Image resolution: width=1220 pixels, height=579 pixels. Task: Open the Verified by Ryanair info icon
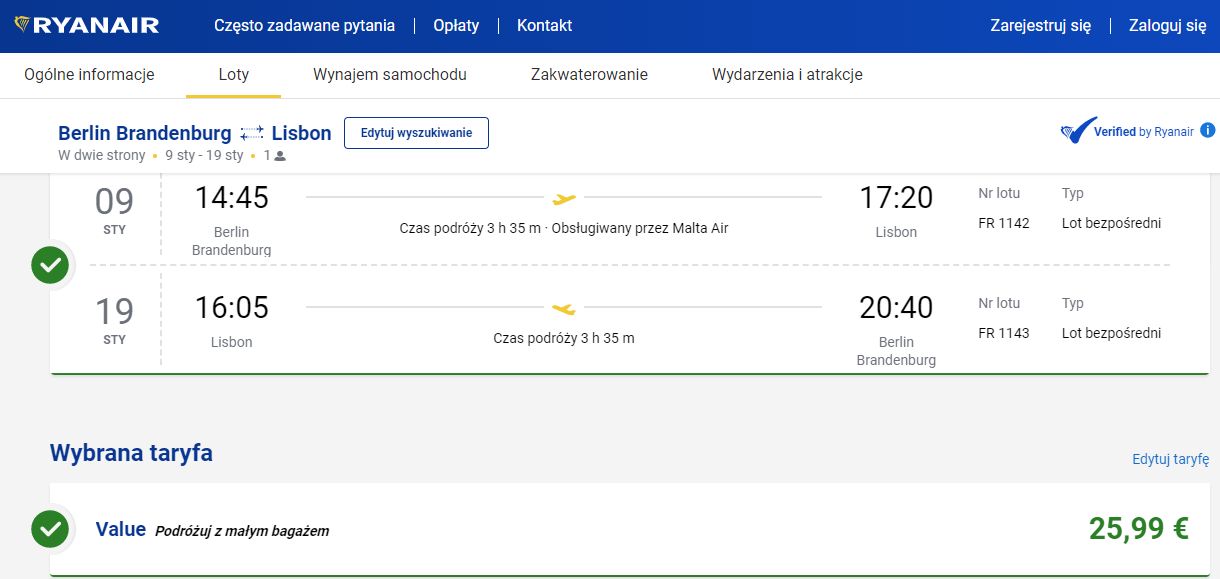1207,130
